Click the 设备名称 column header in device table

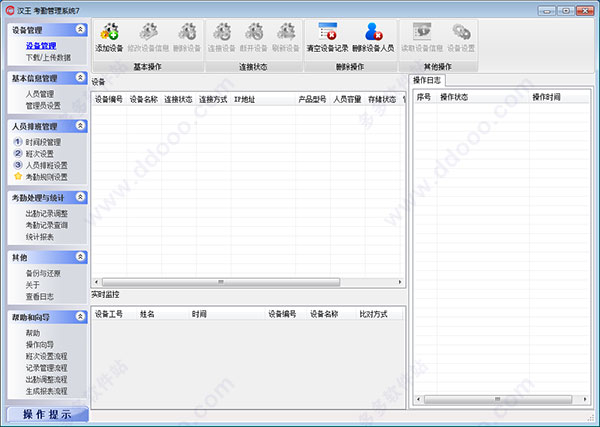[143, 99]
